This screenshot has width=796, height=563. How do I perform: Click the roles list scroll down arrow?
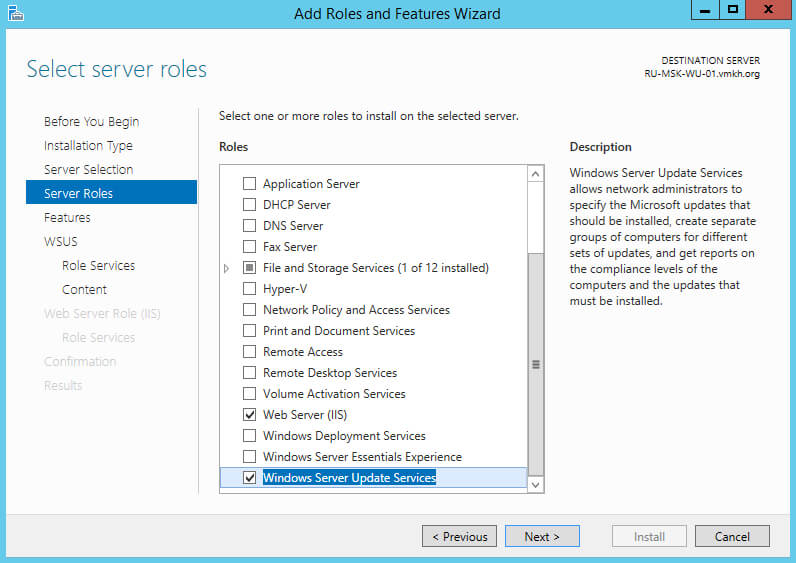pos(536,485)
